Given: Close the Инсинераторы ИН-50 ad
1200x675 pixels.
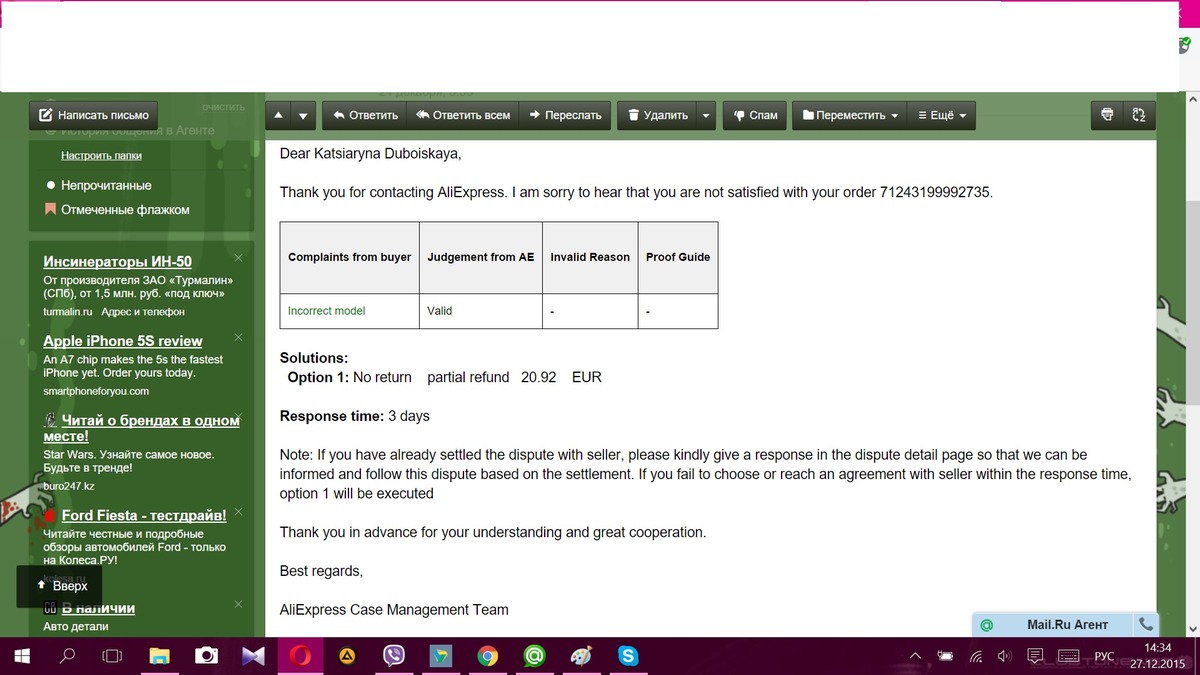Looking at the screenshot, I should pos(239,258).
